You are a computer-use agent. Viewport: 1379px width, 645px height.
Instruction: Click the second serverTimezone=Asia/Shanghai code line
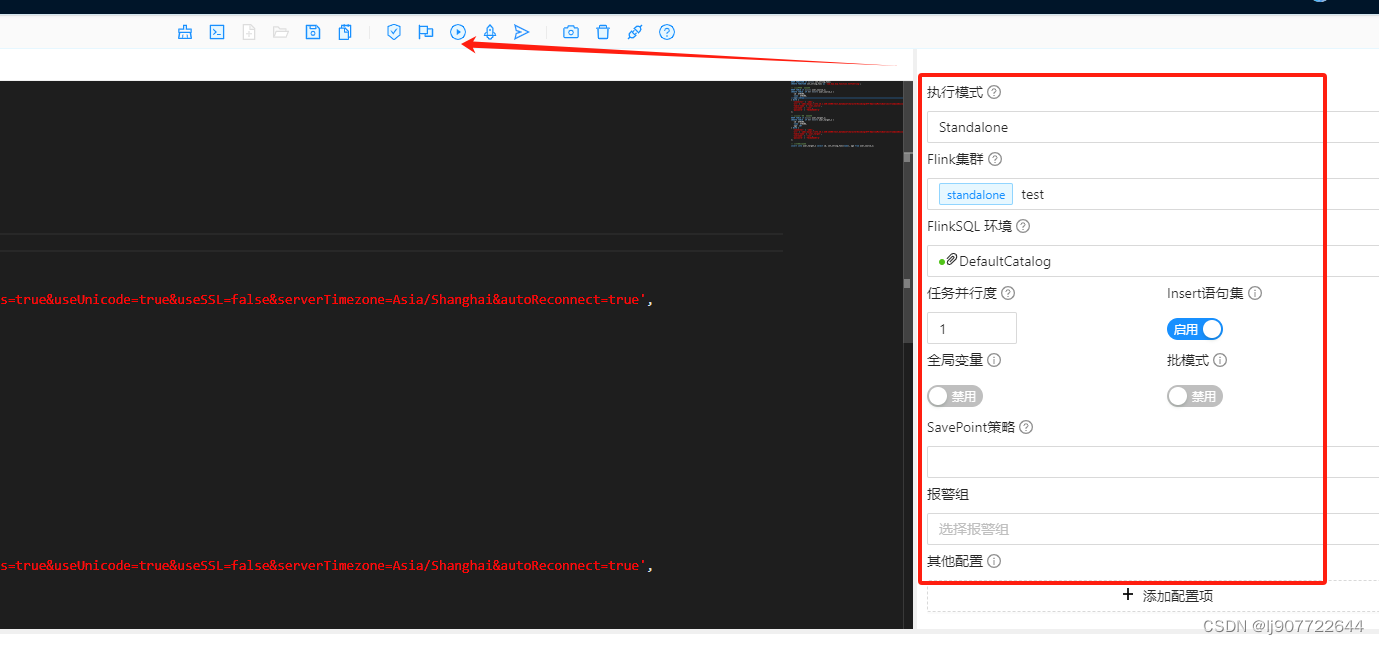click(327, 565)
